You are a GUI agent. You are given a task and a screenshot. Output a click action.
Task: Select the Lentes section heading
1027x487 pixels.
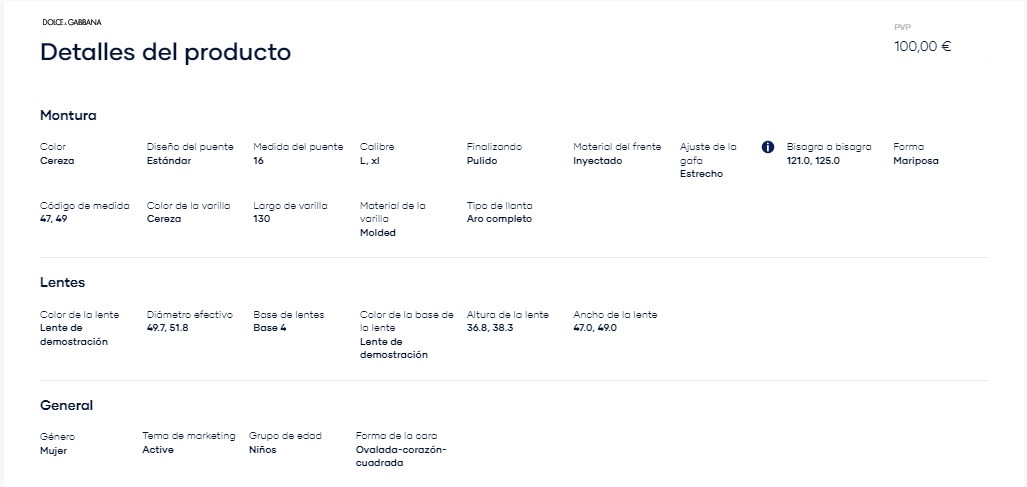coord(62,283)
